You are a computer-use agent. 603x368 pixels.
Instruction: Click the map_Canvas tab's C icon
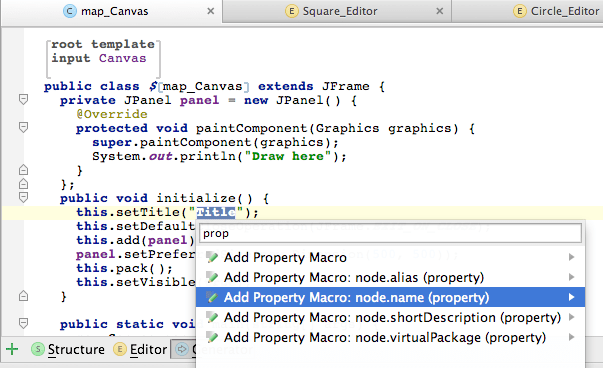point(70,11)
